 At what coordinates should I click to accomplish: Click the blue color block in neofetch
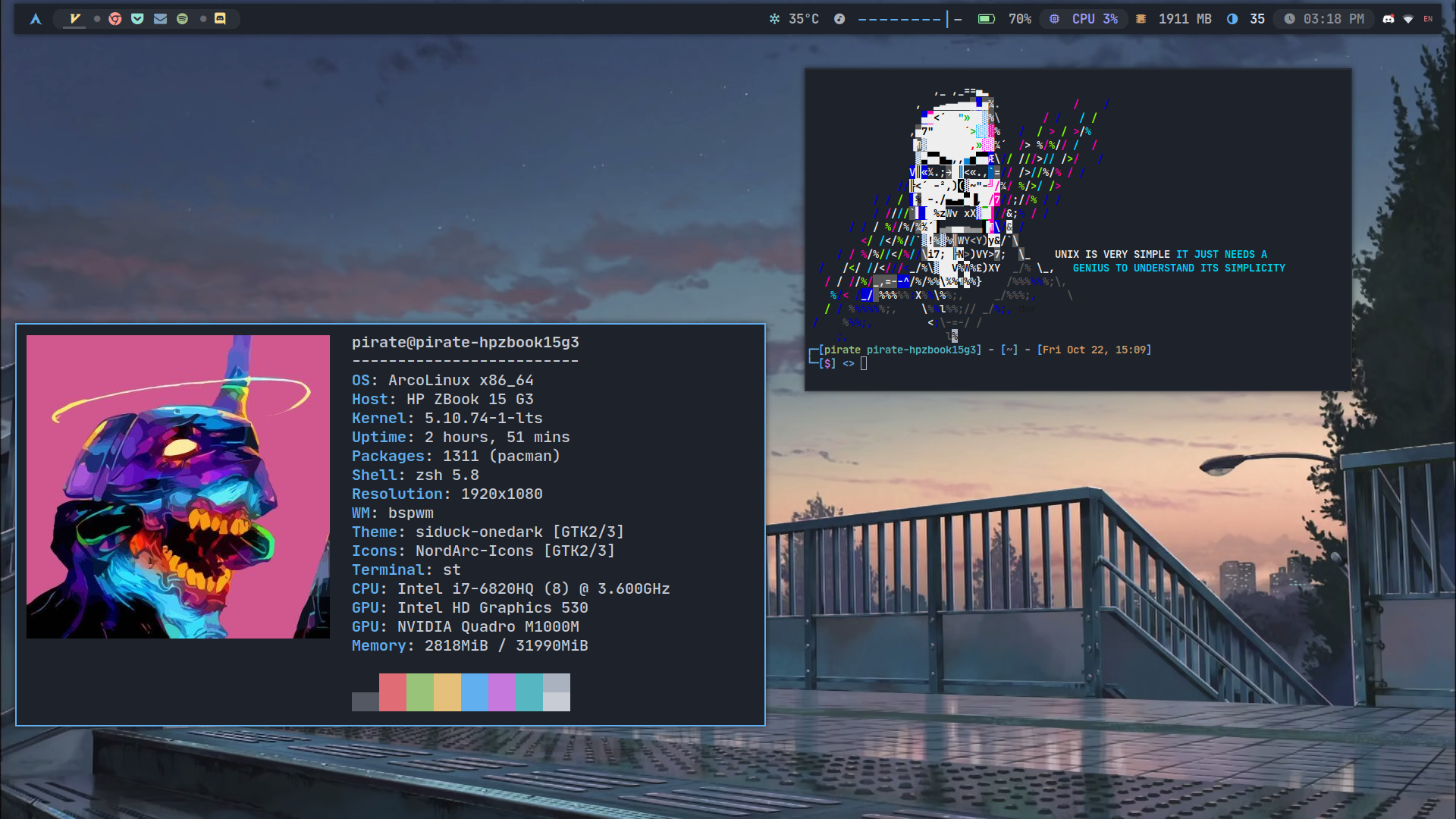click(475, 692)
